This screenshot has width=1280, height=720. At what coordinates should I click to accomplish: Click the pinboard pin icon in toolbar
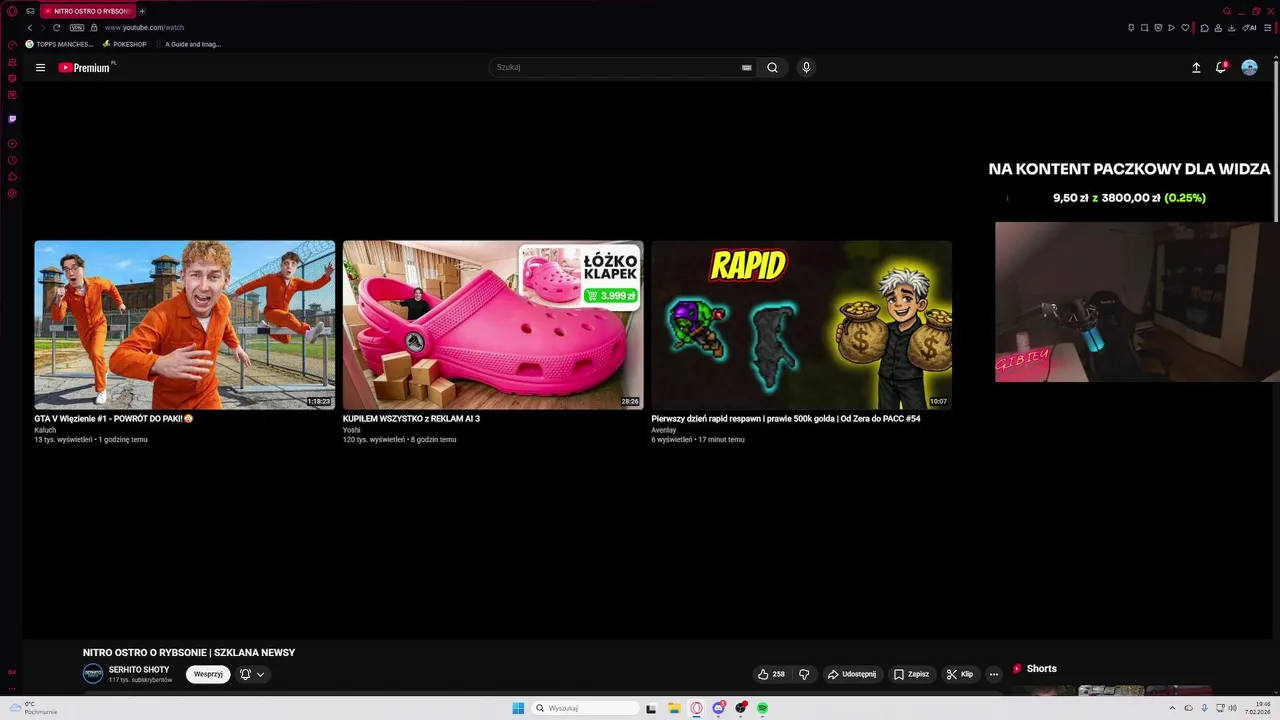(x=1131, y=28)
